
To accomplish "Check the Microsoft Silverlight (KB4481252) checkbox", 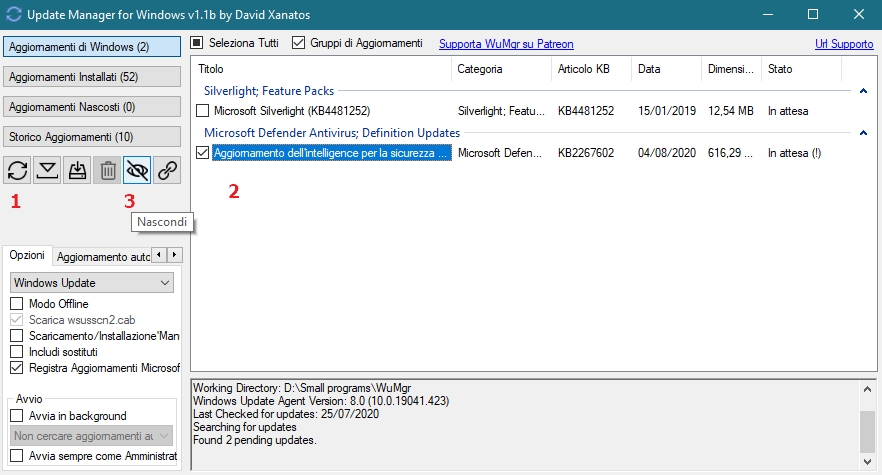I will pyautogui.click(x=202, y=111).
